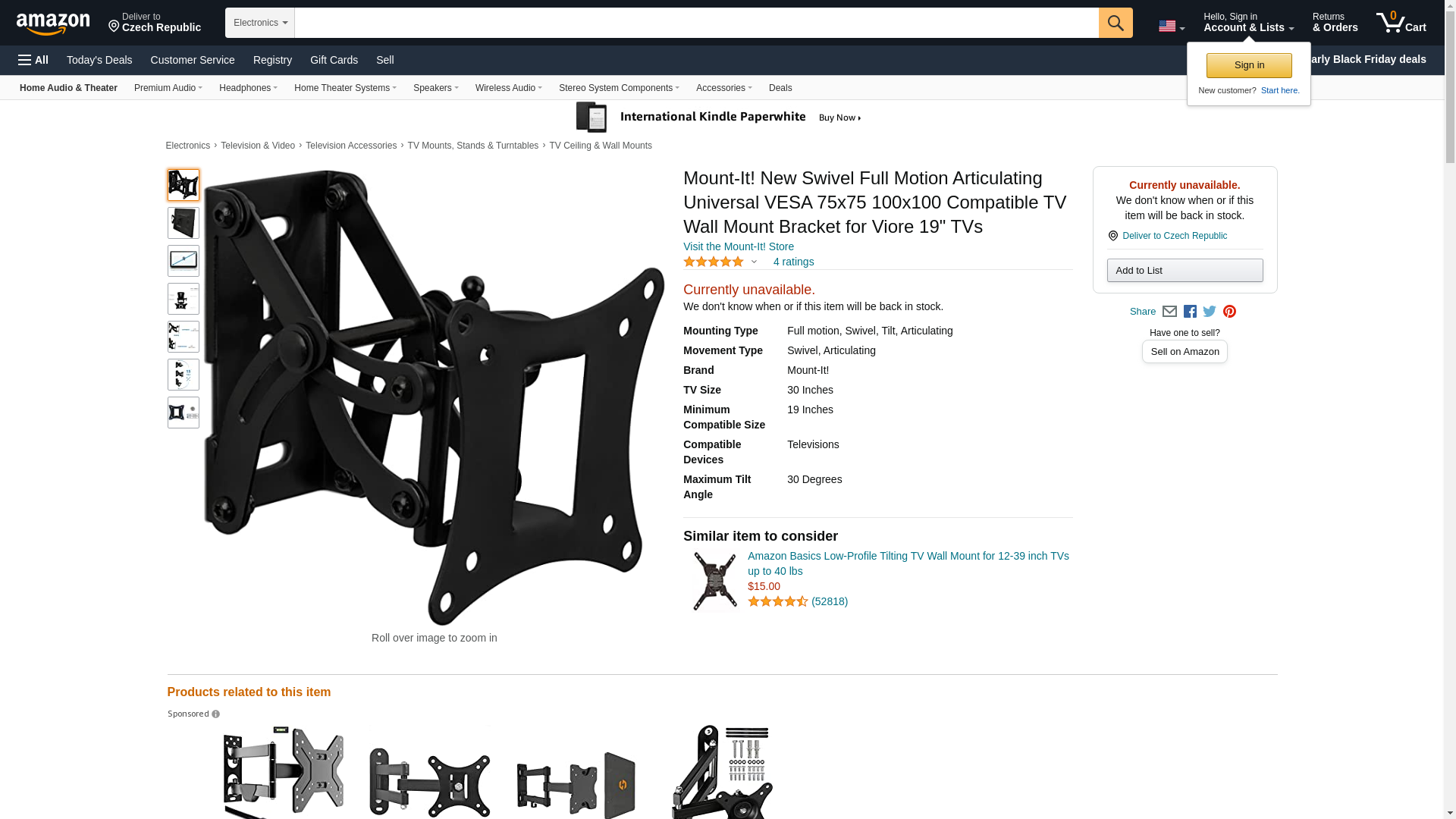
Task: Open the All hamburger menu
Action: 33,60
